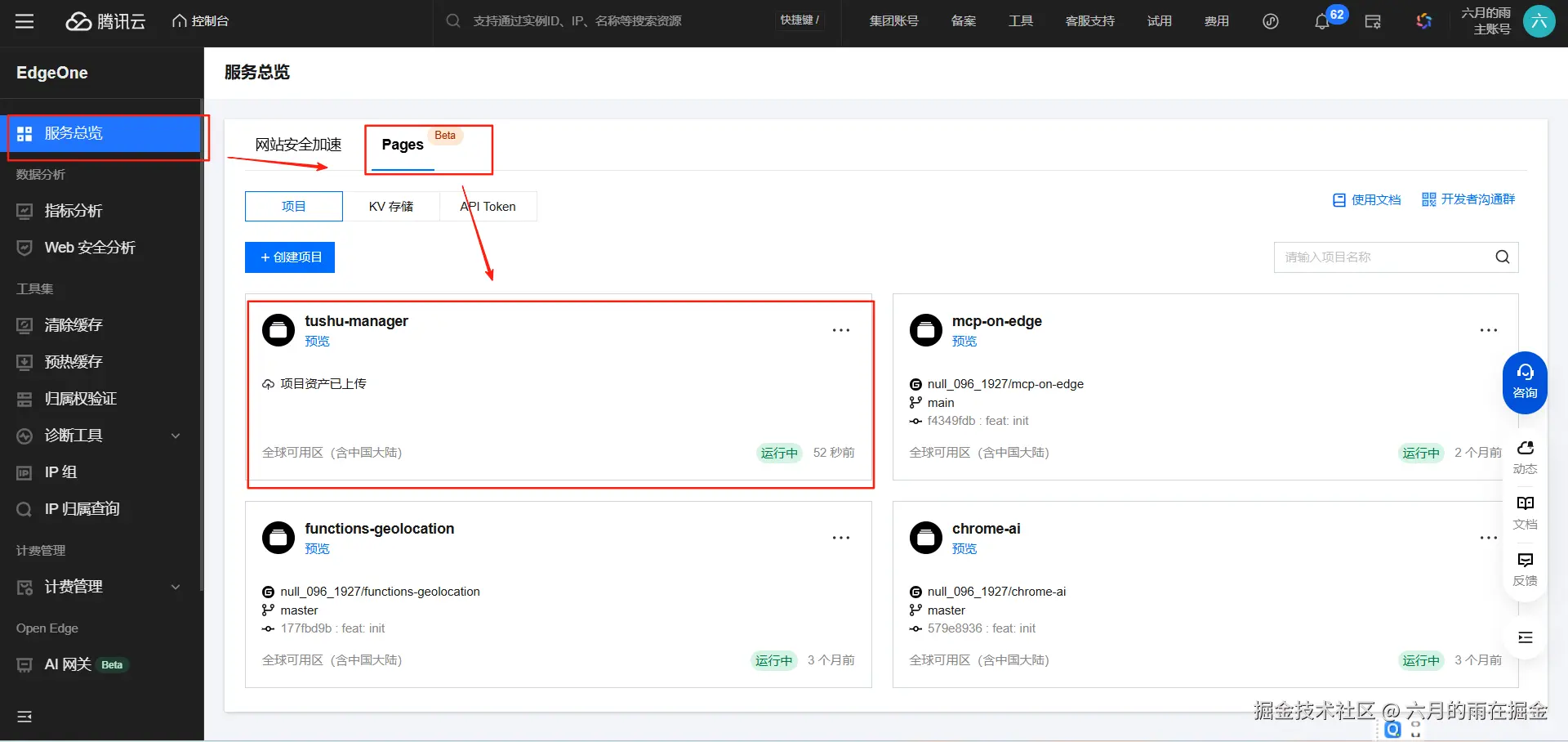This screenshot has height=742, width=1568.
Task: Click the functions-geolocation project icon
Action: pos(278,538)
